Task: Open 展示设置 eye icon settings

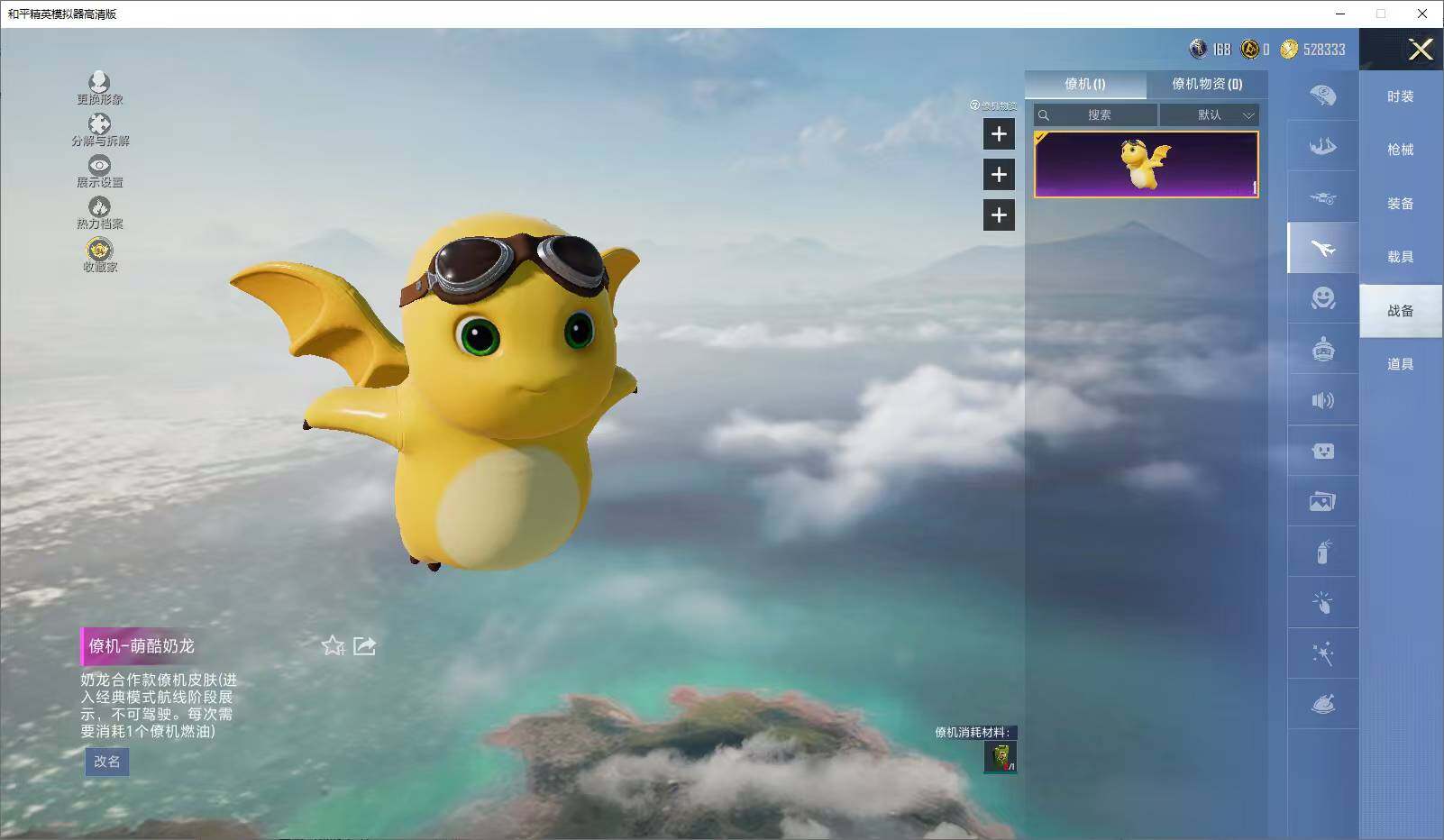Action: coord(99,171)
